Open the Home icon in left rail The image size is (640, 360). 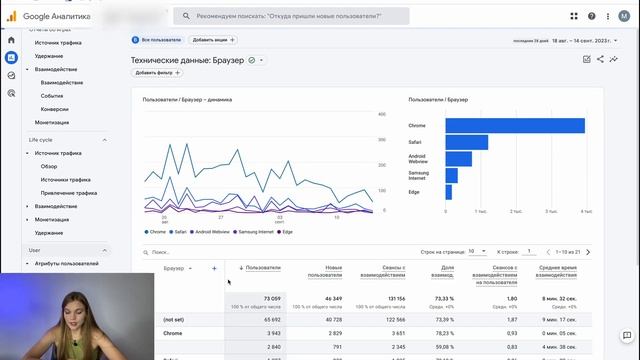pos(11,40)
